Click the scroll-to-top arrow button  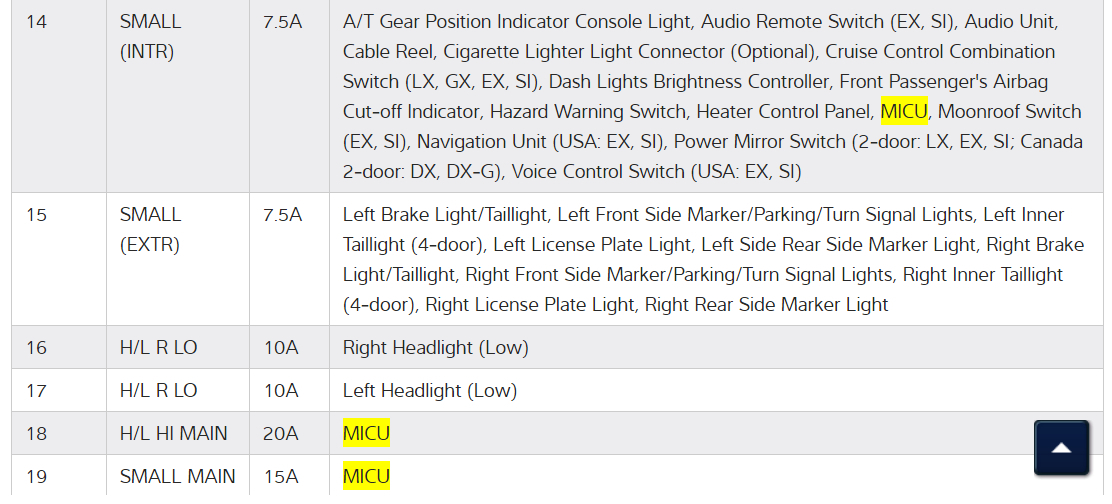[x=1061, y=447]
